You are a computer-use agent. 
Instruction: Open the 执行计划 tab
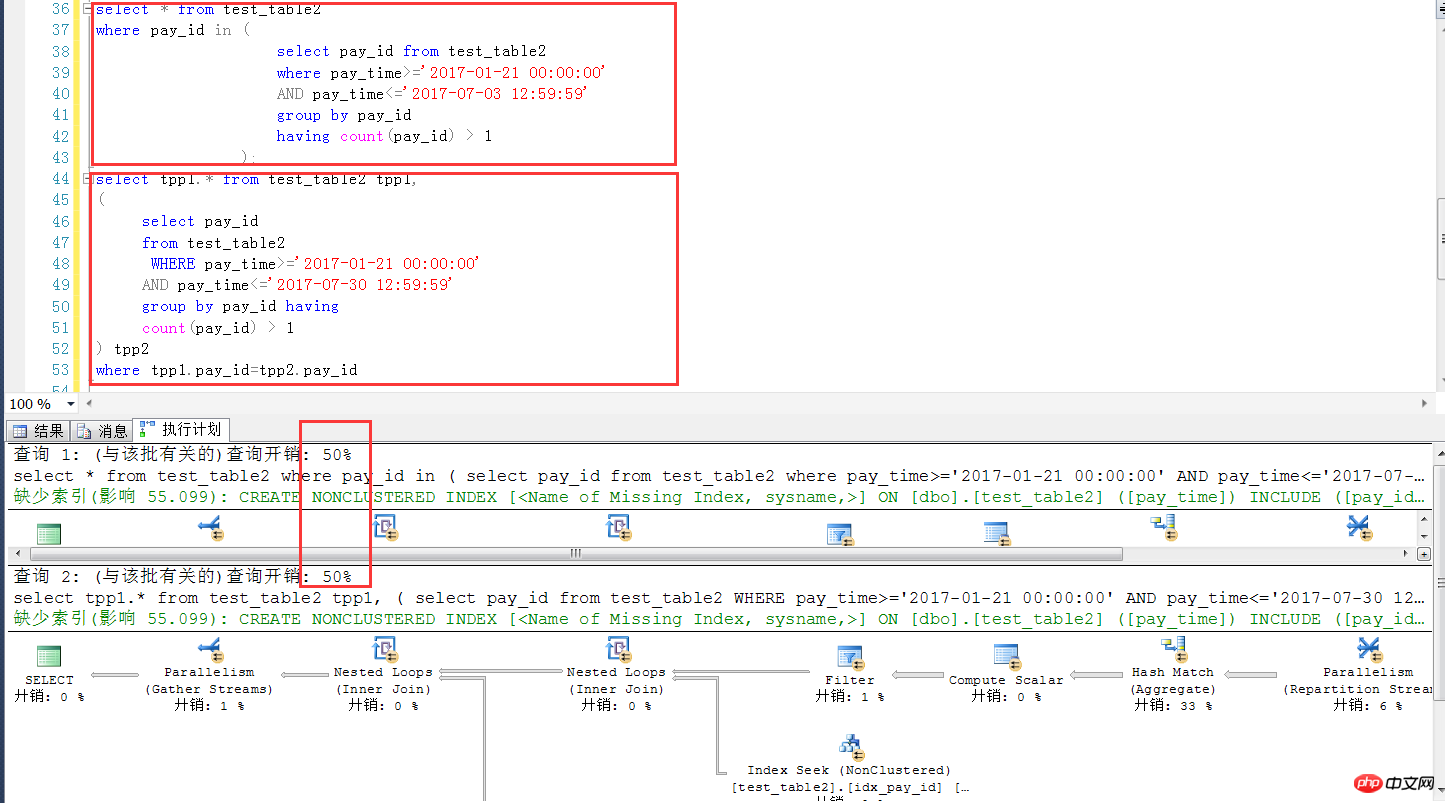point(182,430)
